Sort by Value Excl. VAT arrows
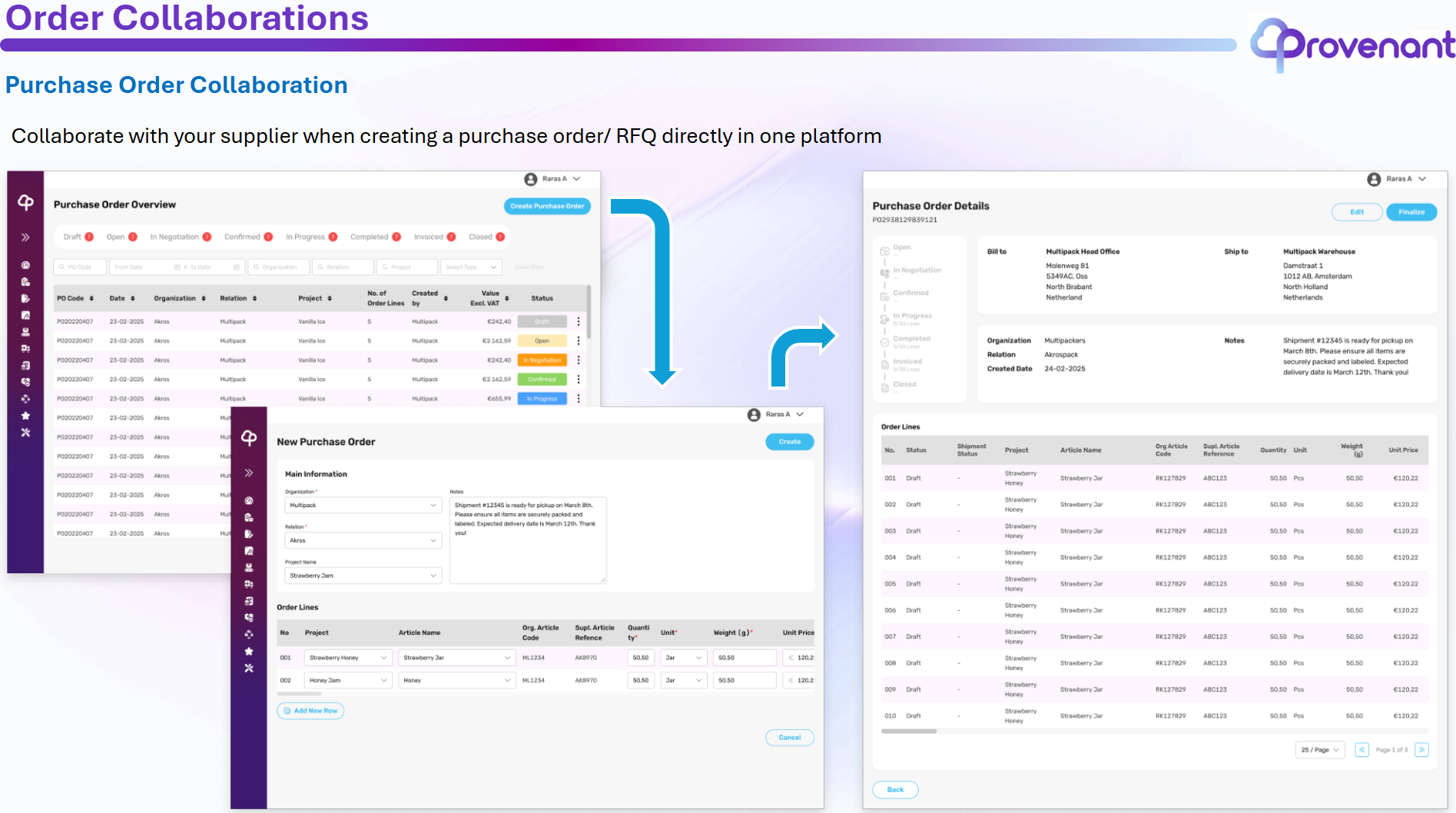 [x=507, y=298]
